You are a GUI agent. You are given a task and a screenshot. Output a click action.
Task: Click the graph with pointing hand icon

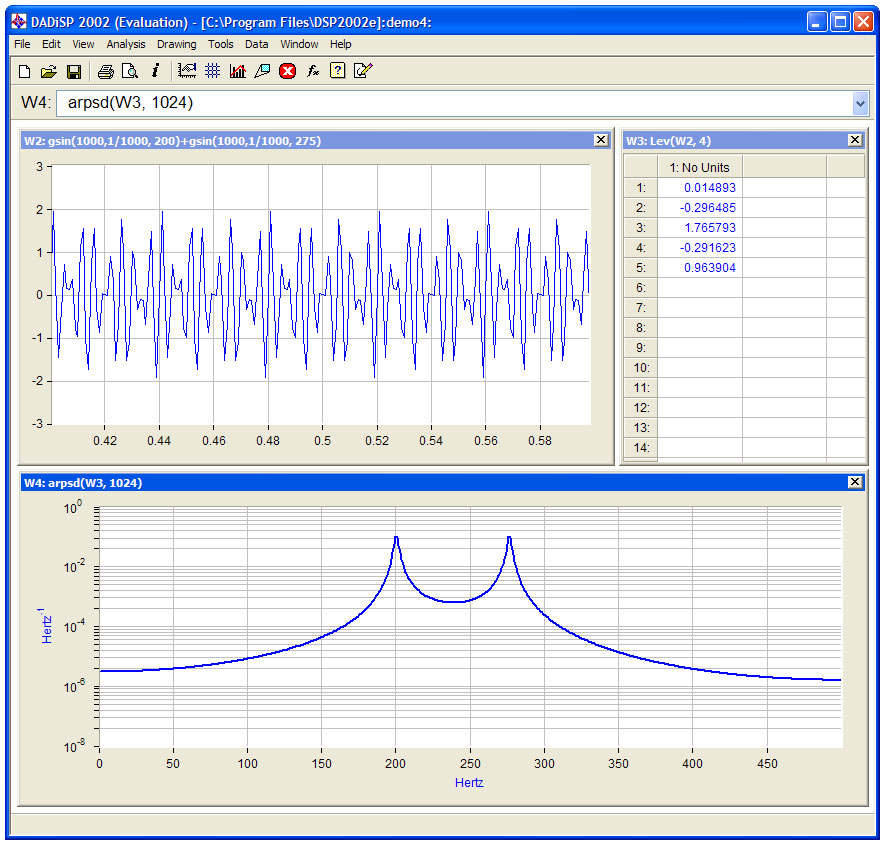tap(187, 71)
